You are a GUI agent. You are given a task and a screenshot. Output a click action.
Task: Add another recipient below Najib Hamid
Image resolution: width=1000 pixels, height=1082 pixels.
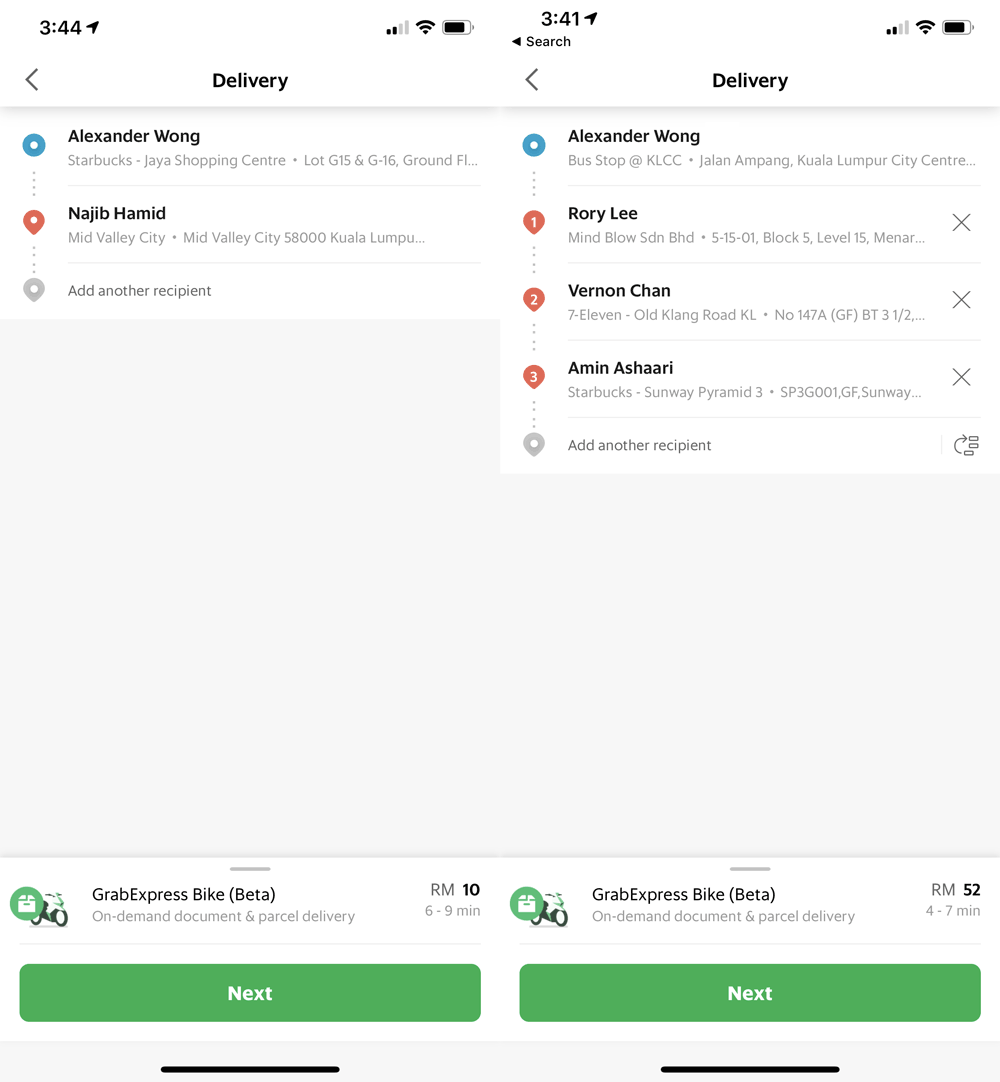[x=140, y=291]
